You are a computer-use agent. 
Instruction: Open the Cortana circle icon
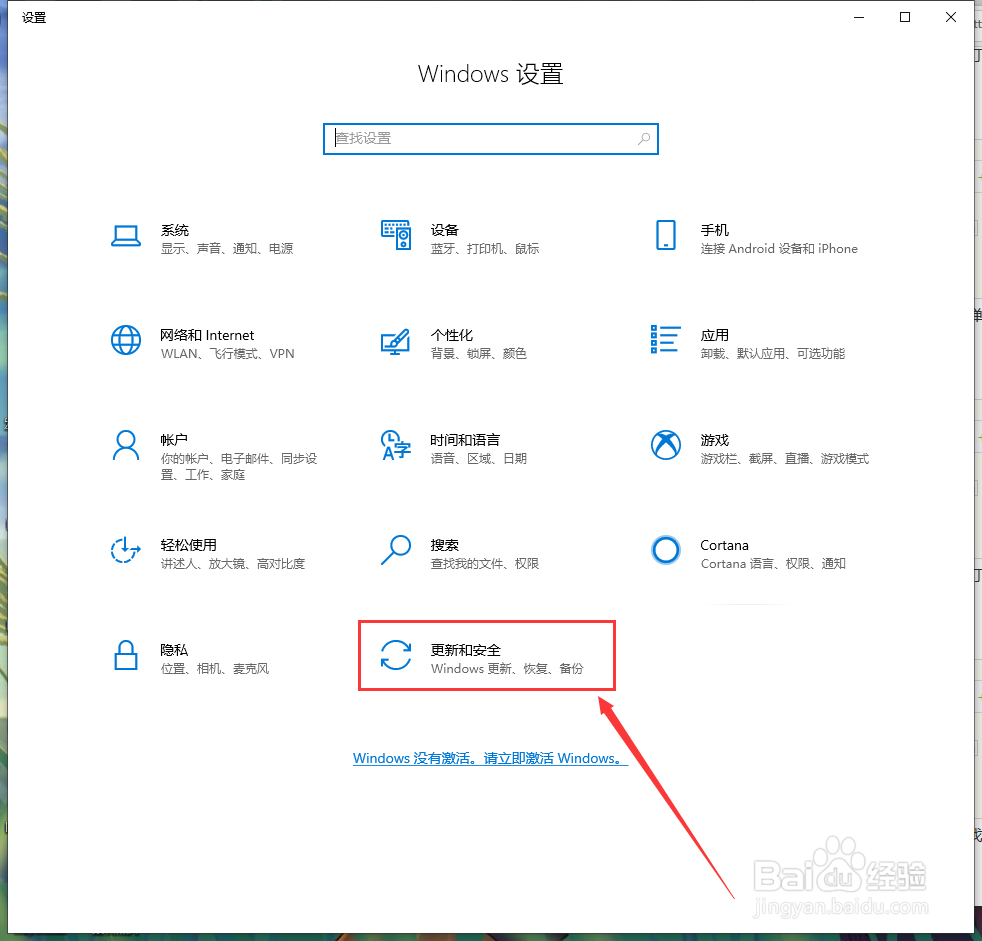666,550
